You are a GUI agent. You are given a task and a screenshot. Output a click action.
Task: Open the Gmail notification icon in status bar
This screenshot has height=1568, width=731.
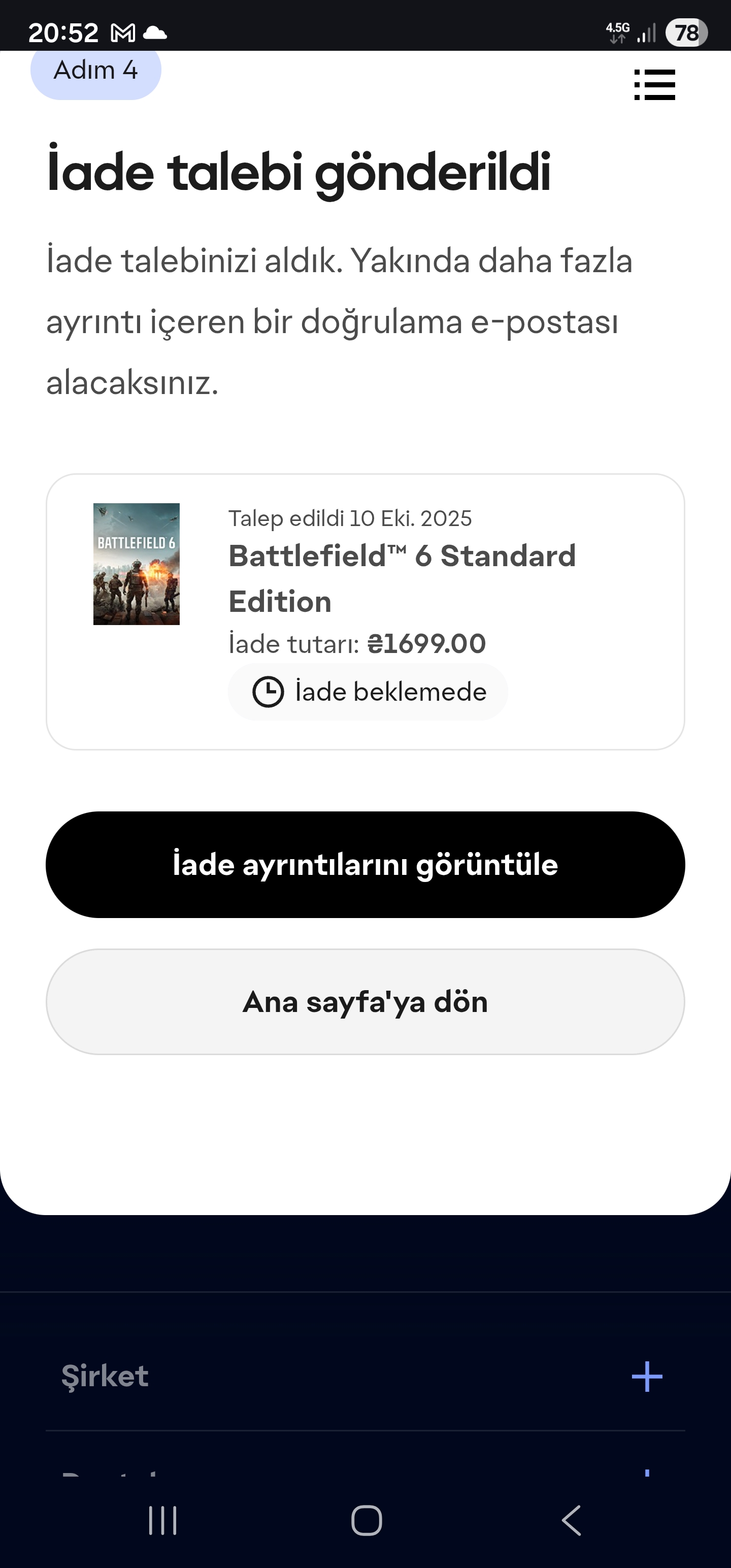[x=123, y=33]
